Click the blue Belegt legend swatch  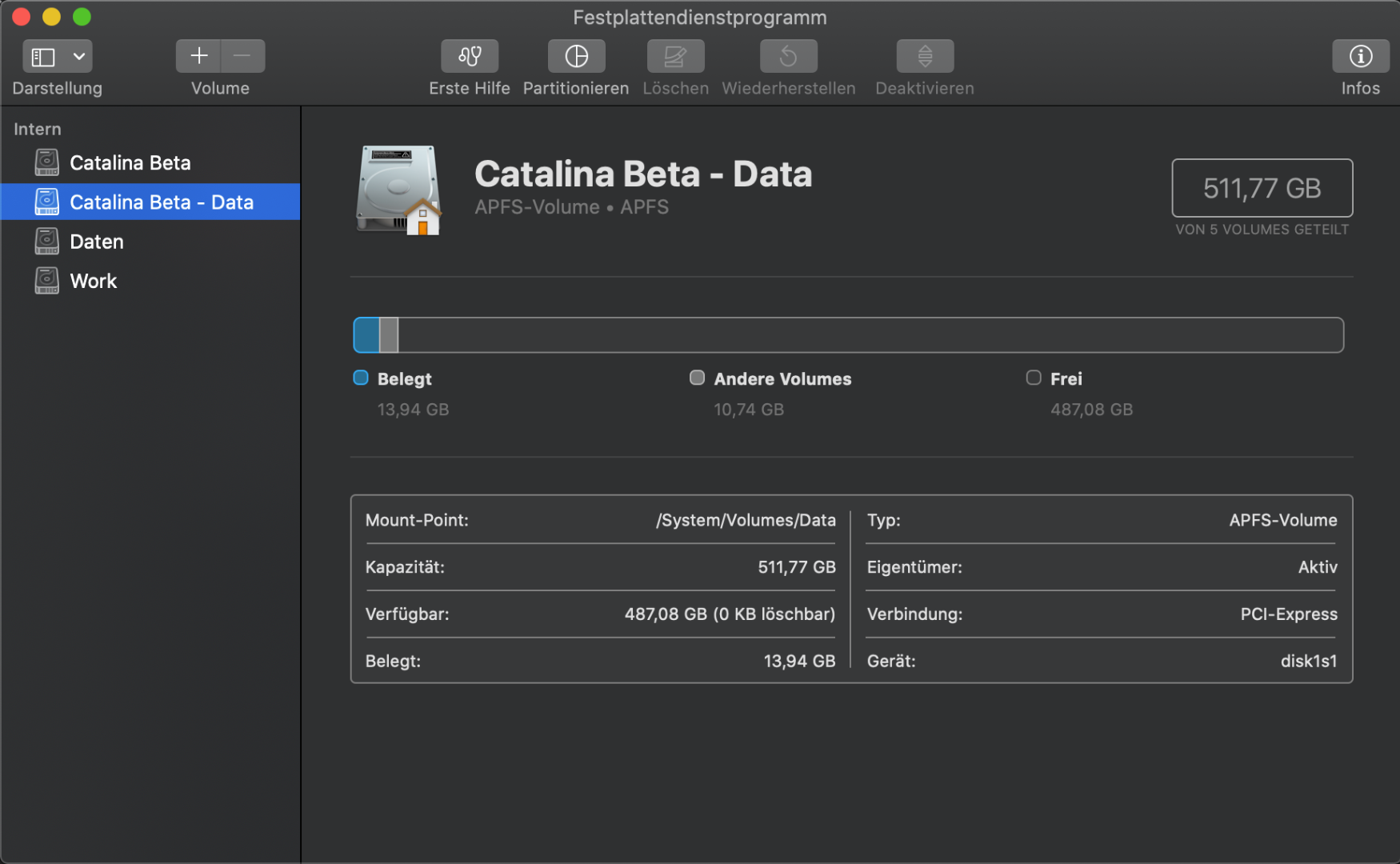(361, 378)
